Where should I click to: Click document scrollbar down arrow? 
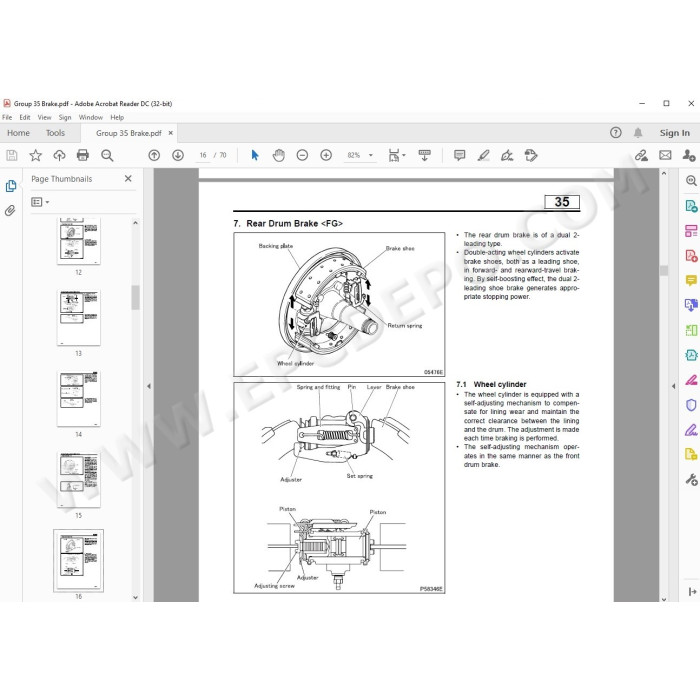pyautogui.click(x=664, y=599)
